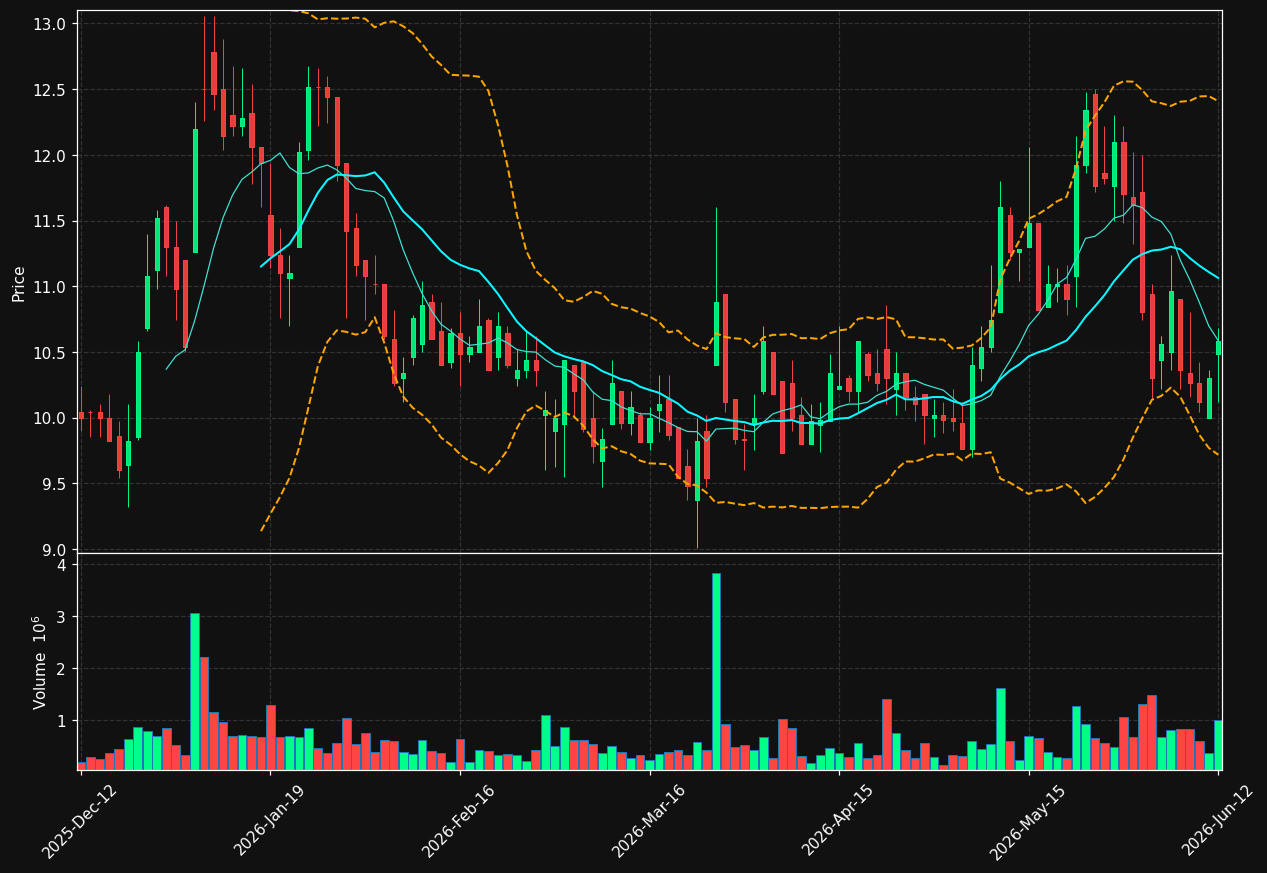Click the 12.0 price axis tick
Screen dimensions: 1267x873
click(50, 155)
